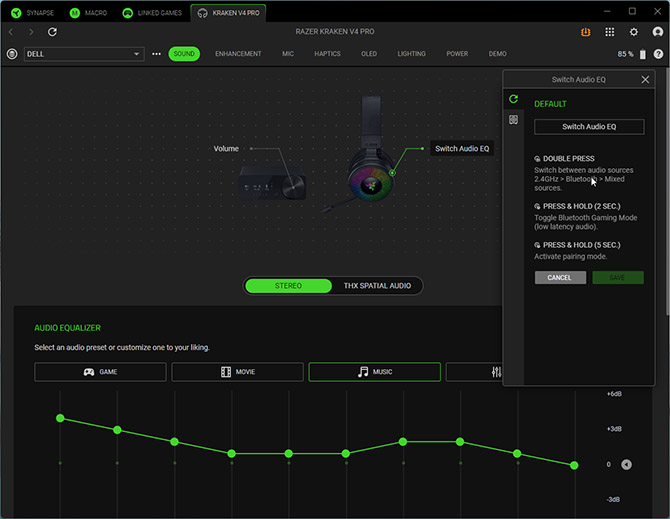Click the Switch Audio EQ headset label
The width and height of the screenshot is (670, 519).
coord(462,149)
